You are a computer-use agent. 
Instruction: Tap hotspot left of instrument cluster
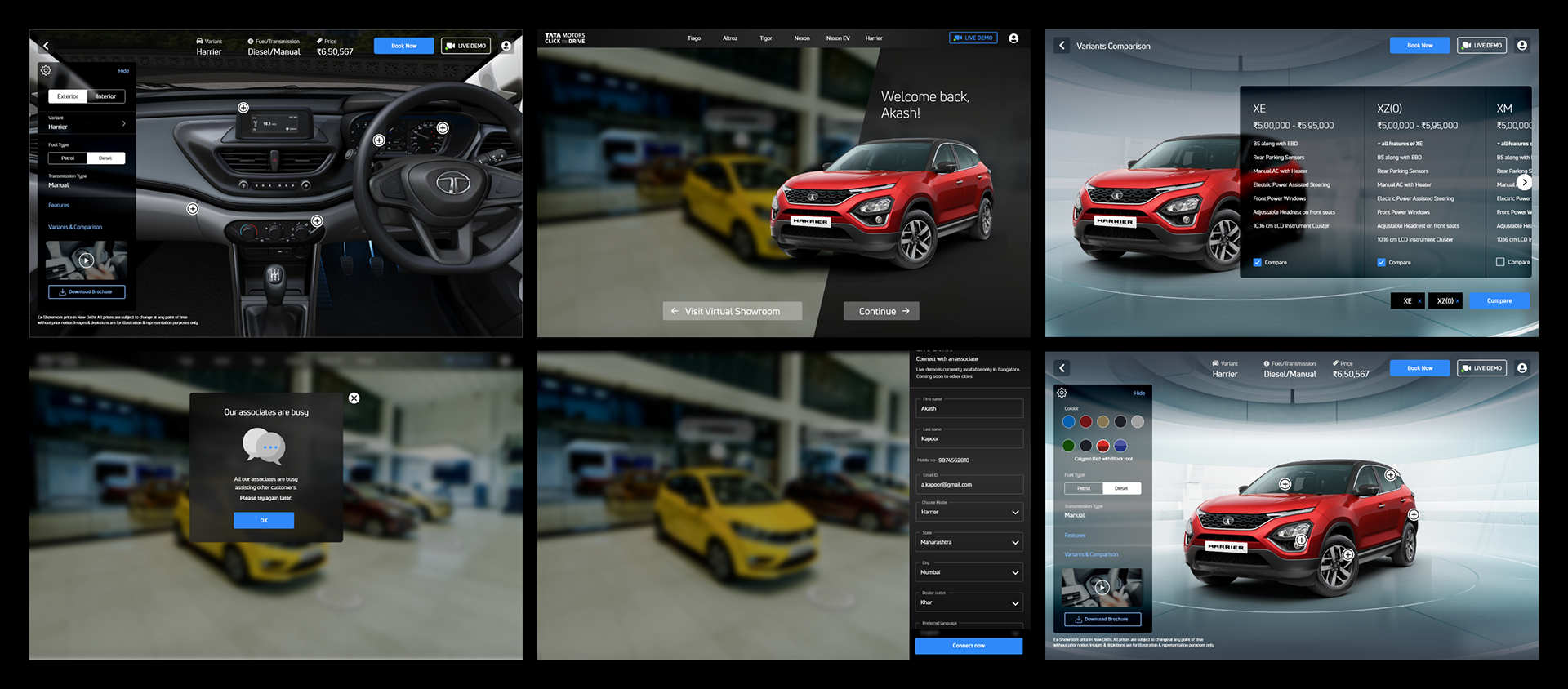tap(379, 140)
